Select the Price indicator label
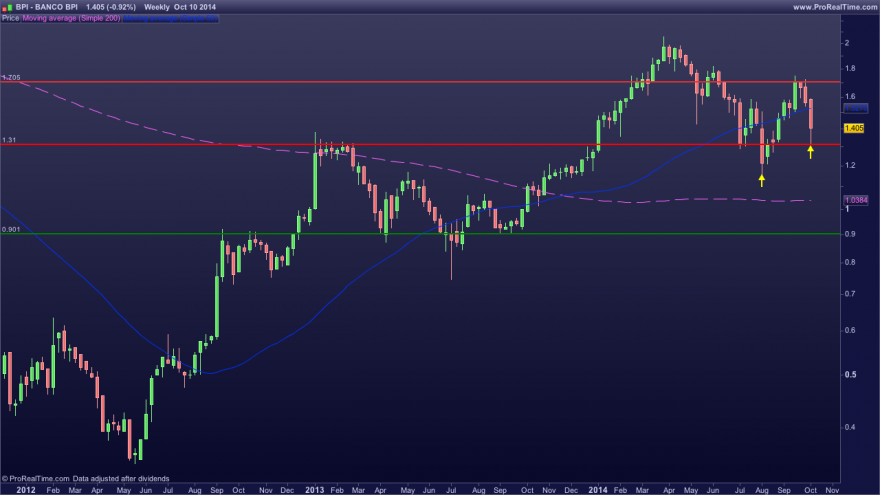The image size is (880, 495). tap(10, 18)
